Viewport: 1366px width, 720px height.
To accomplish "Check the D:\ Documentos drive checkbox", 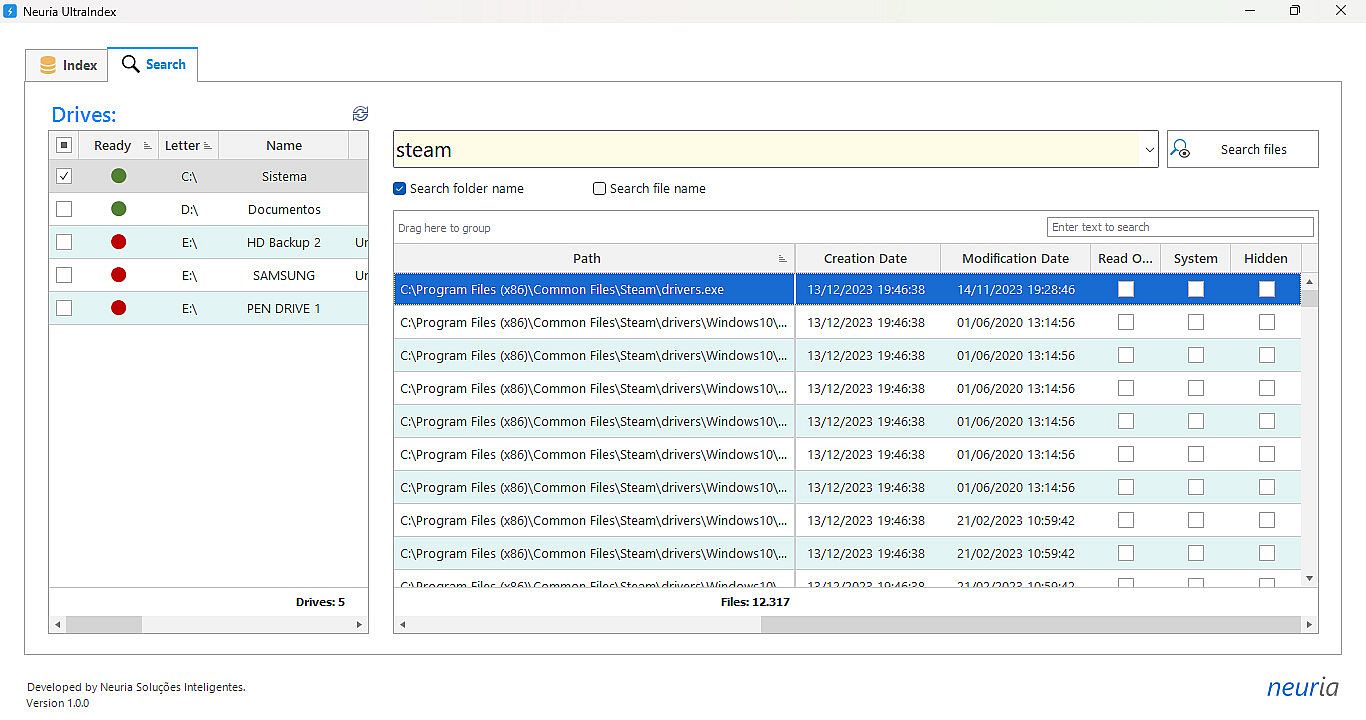I will (x=64, y=209).
